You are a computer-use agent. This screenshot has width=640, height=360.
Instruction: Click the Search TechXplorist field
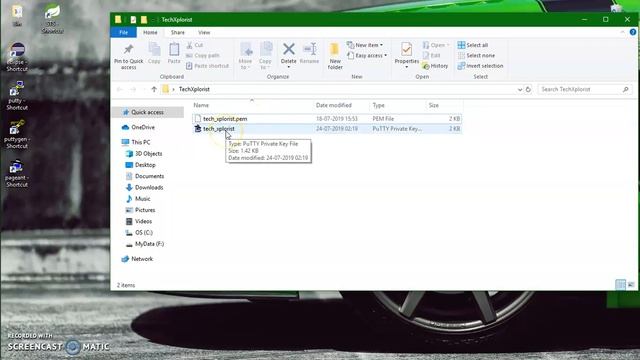pyautogui.click(x=585, y=89)
